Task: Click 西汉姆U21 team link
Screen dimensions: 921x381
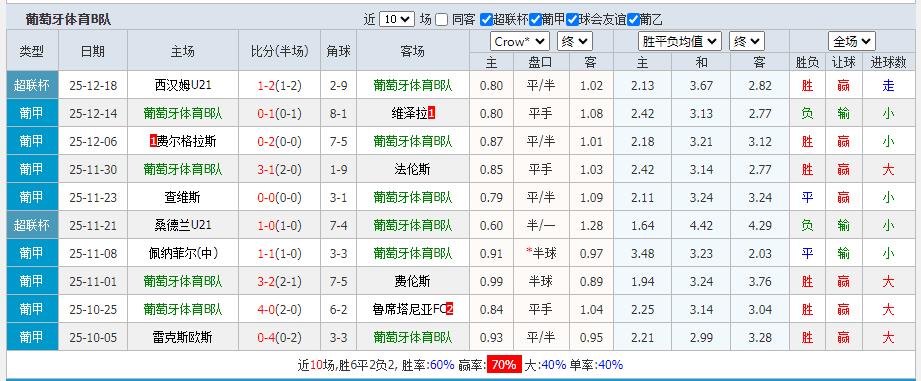Action: 183,85
